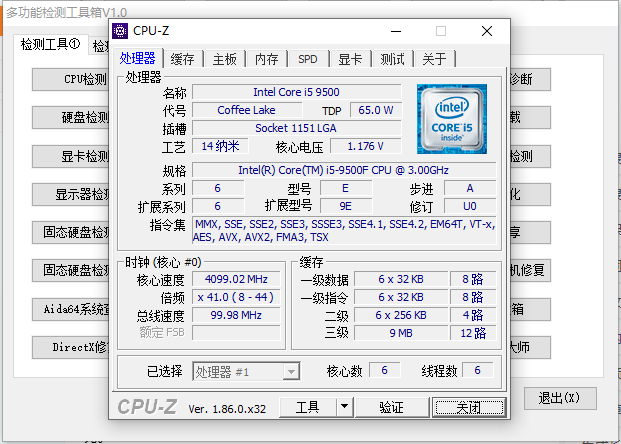
Task: Close the CPU-Z window with X
Action: tap(487, 31)
